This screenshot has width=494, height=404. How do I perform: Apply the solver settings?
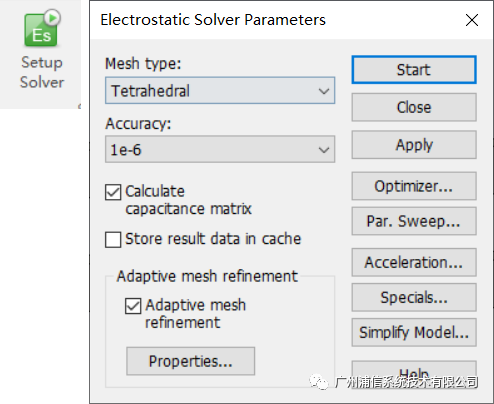[414, 145]
